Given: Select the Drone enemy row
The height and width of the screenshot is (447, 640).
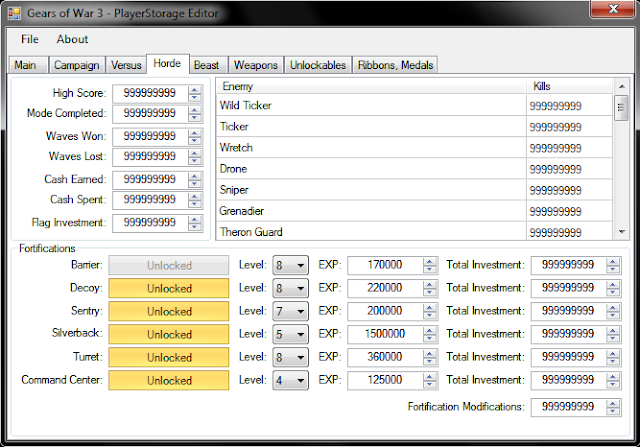Looking at the screenshot, I should 415,169.
